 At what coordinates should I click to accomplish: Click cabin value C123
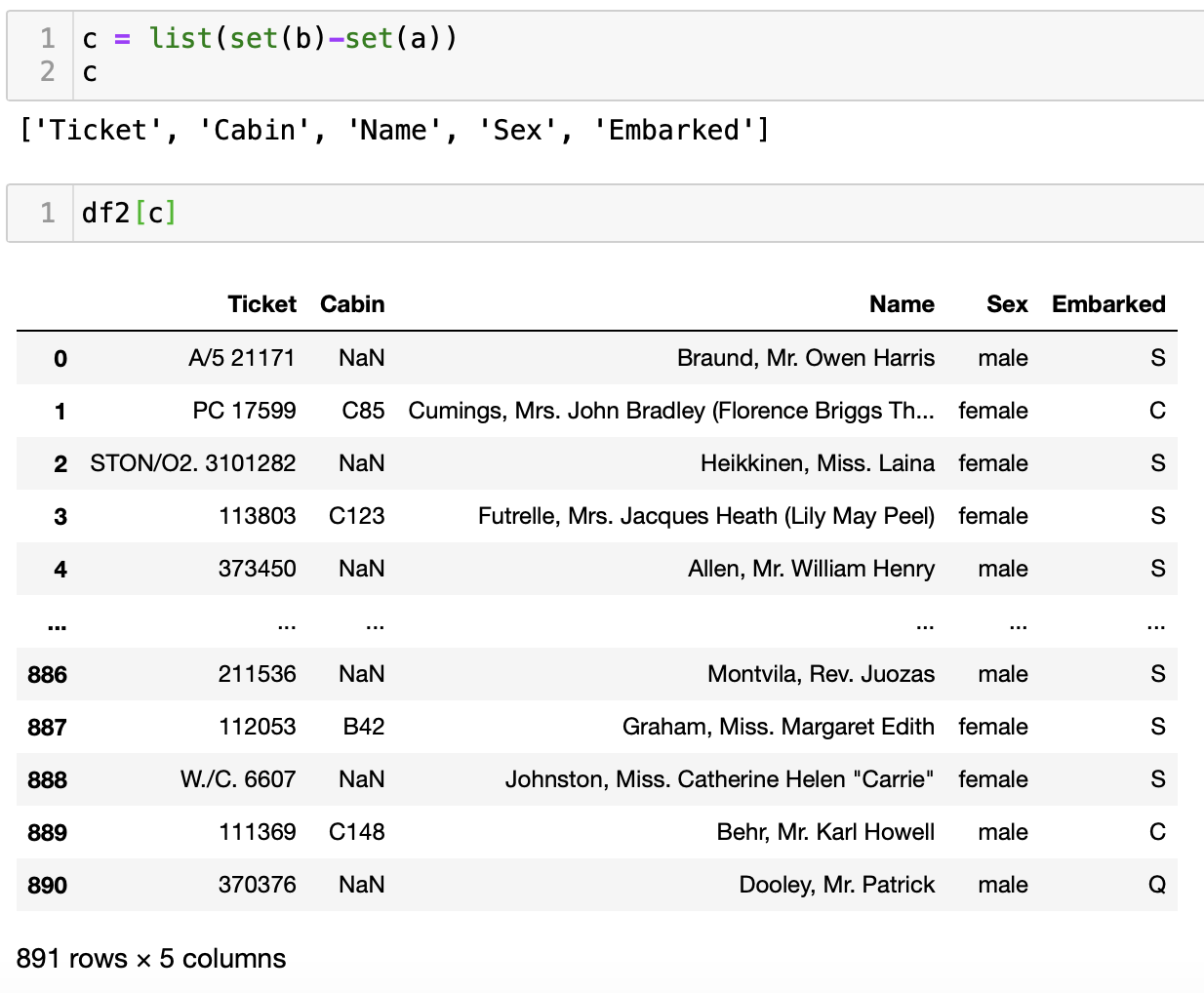coord(357,516)
